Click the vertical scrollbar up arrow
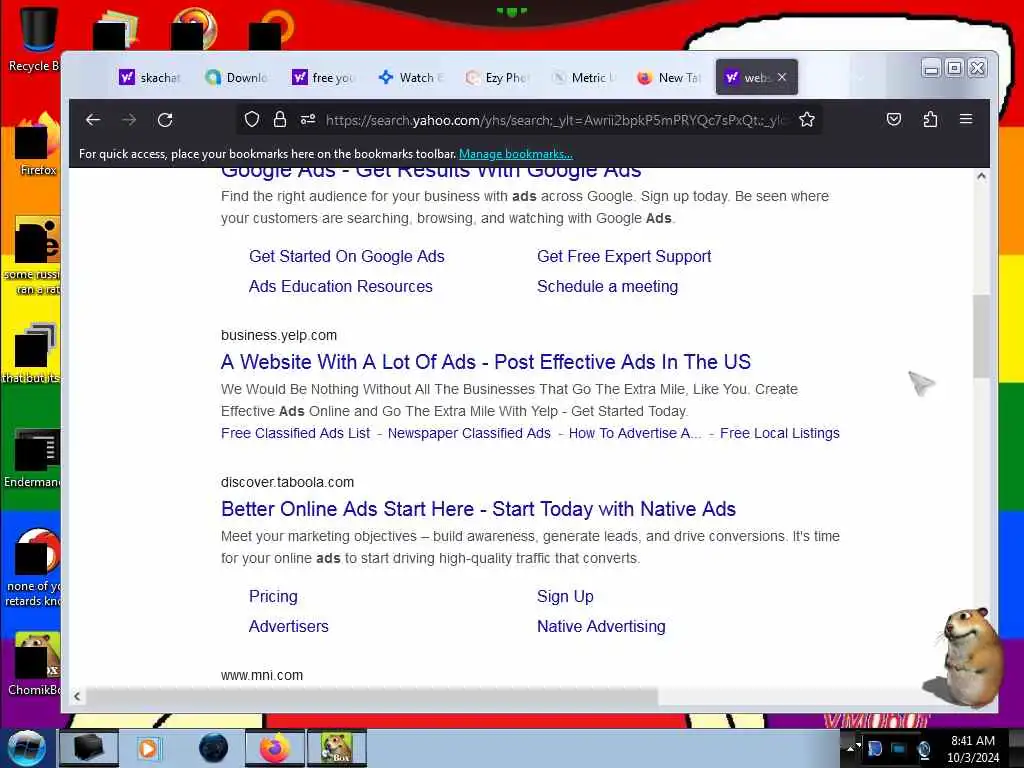This screenshot has width=1024, height=768. [981, 176]
